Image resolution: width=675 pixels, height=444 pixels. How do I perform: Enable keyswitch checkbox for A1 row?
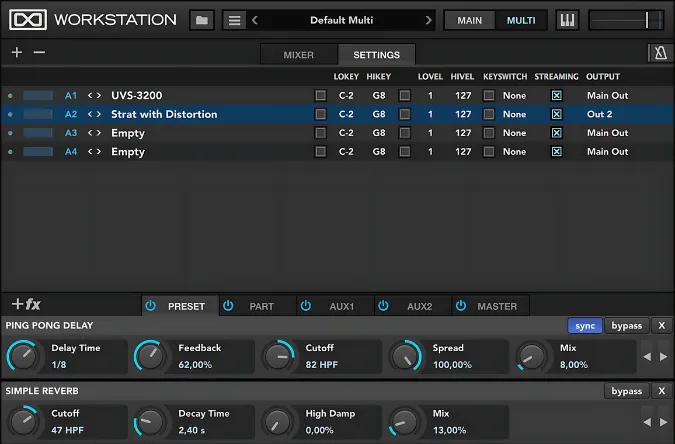pyautogui.click(x=489, y=96)
